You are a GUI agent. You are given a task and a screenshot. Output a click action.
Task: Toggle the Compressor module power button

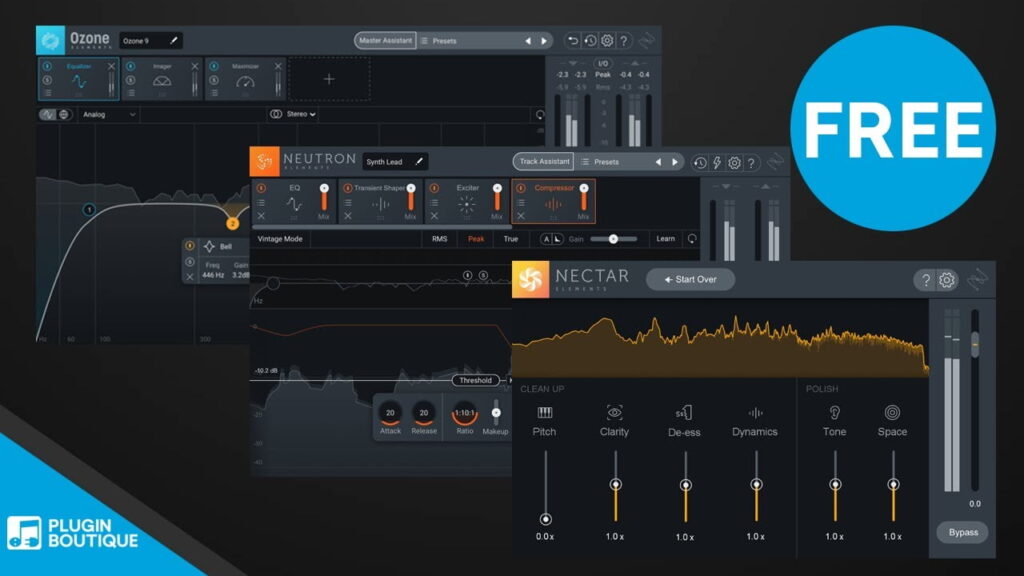(x=520, y=188)
